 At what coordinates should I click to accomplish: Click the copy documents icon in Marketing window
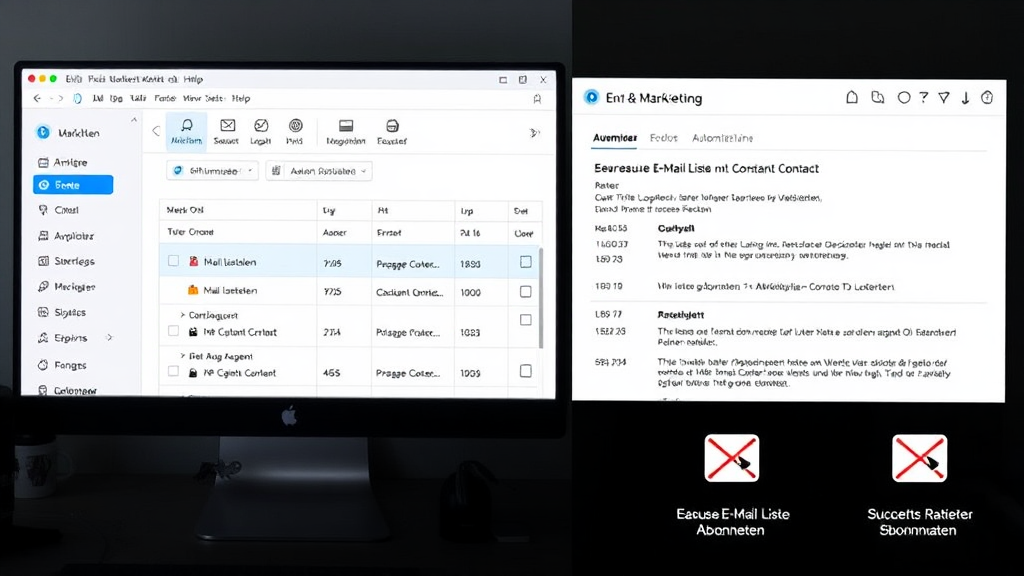[x=878, y=97]
